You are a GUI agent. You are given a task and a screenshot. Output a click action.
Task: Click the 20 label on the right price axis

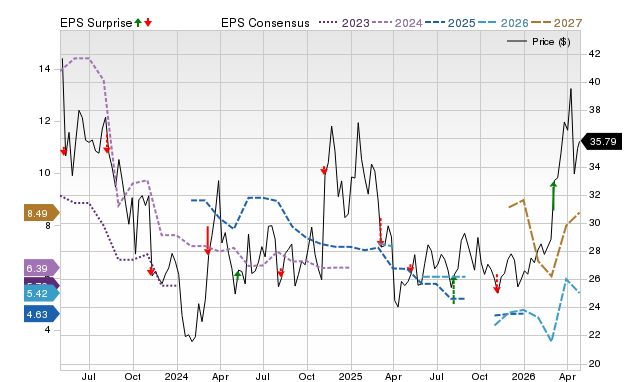click(594, 363)
